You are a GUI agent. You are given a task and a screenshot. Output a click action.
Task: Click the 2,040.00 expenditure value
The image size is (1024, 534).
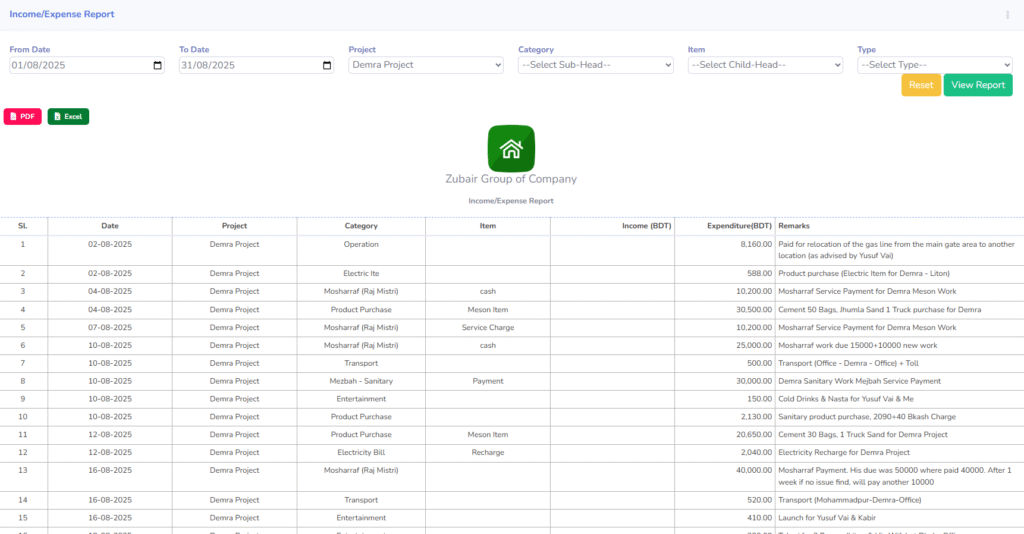tap(756, 452)
